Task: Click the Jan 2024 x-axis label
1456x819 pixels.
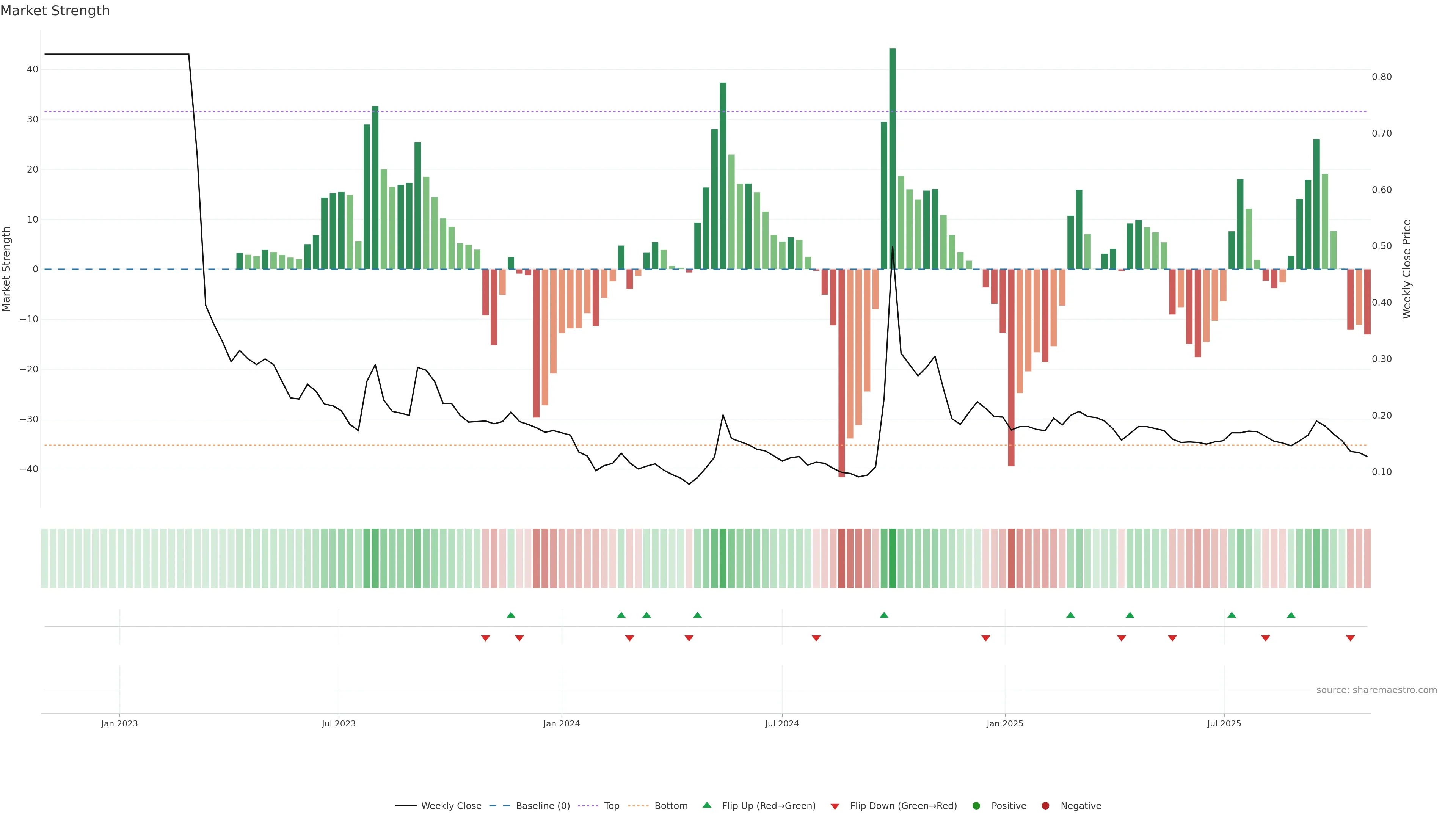Action: [x=561, y=723]
